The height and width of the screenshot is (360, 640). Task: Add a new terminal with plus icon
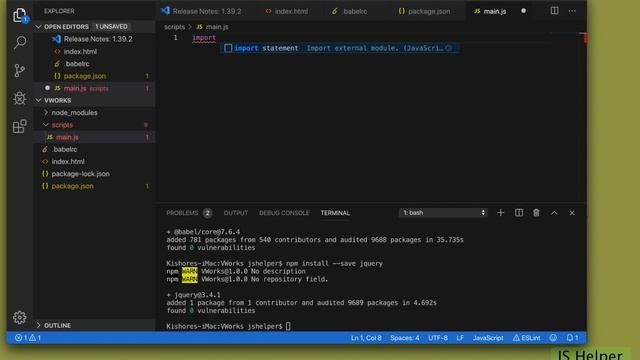click(x=500, y=213)
